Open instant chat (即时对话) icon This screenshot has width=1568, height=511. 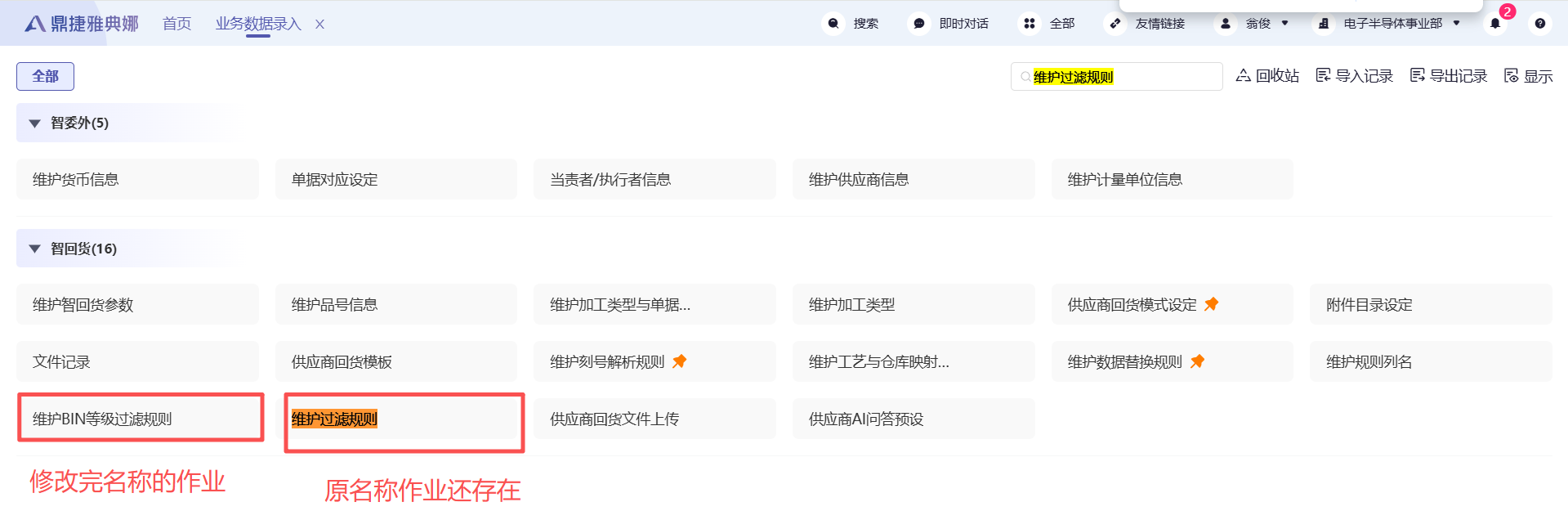pos(919,24)
